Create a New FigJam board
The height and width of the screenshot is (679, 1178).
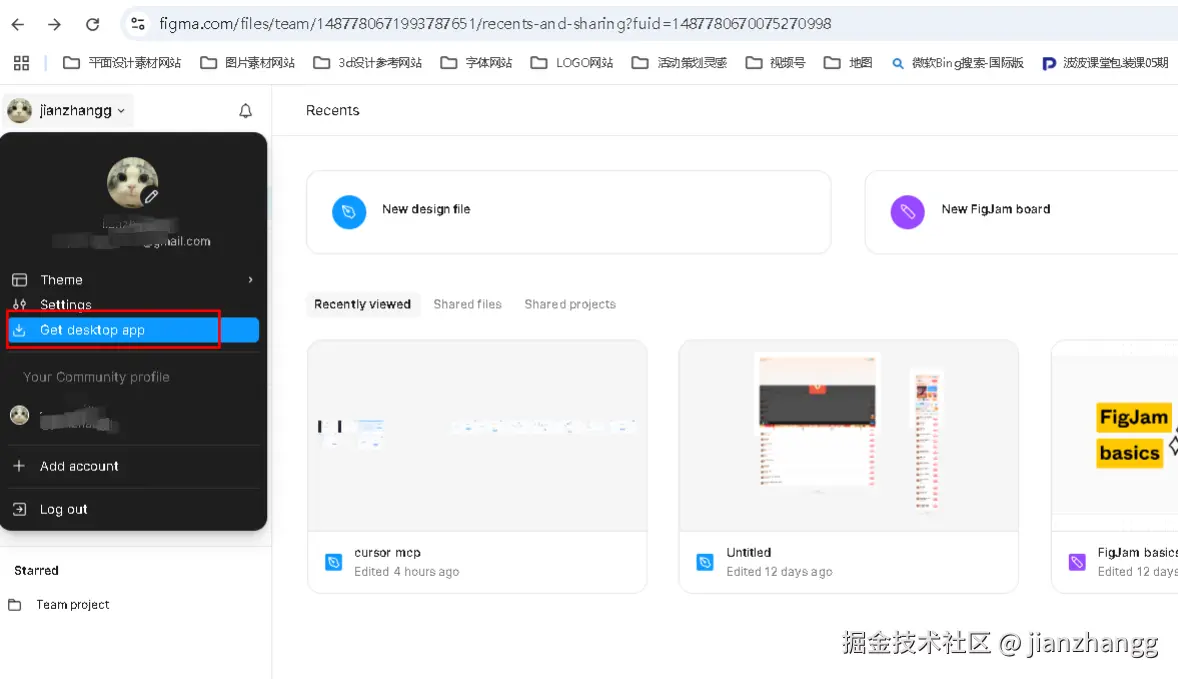click(1021, 212)
